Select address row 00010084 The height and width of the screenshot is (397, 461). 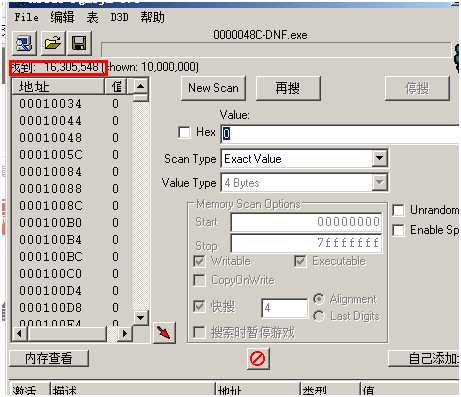pos(72,172)
